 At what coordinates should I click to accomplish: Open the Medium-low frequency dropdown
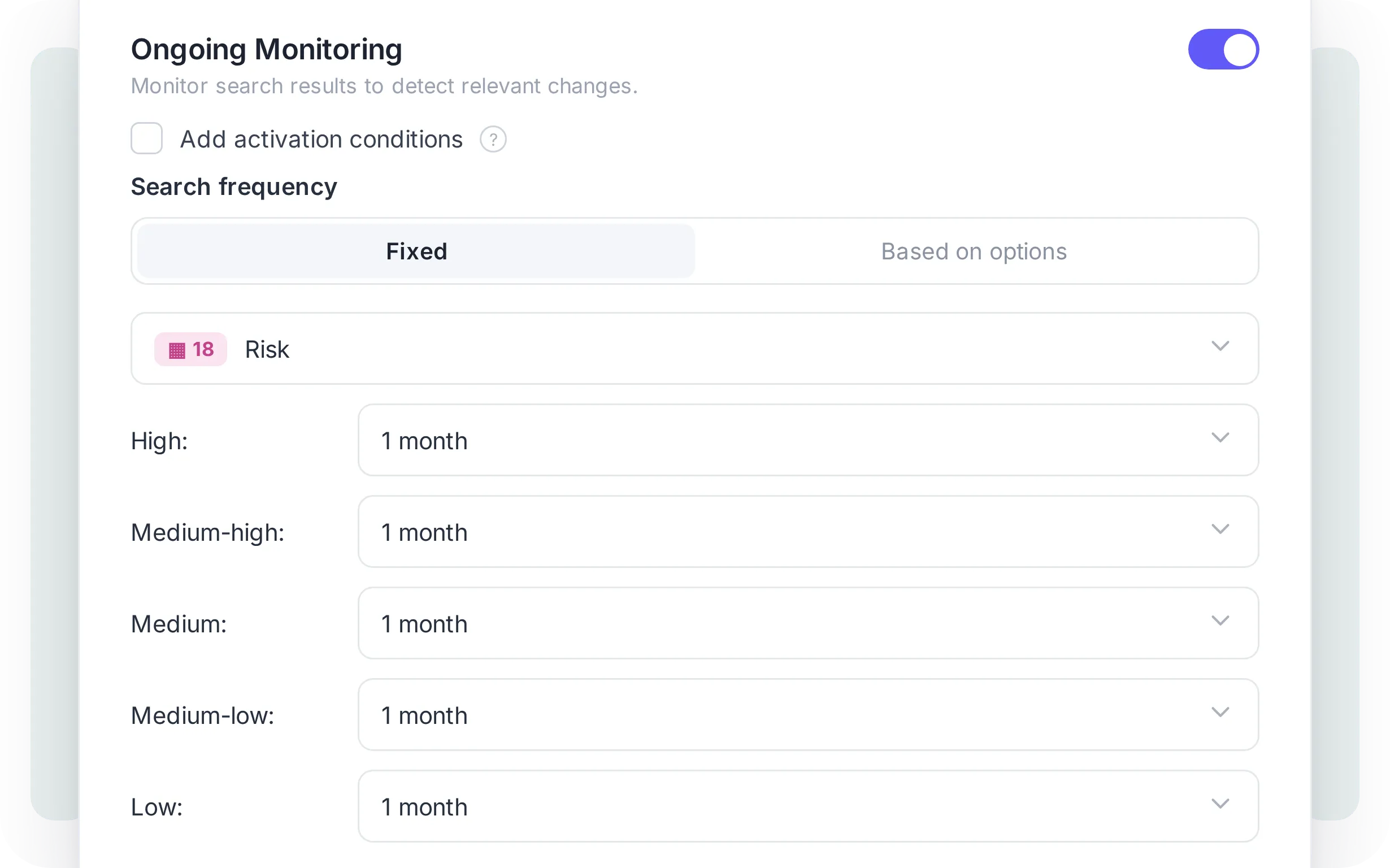(808, 715)
